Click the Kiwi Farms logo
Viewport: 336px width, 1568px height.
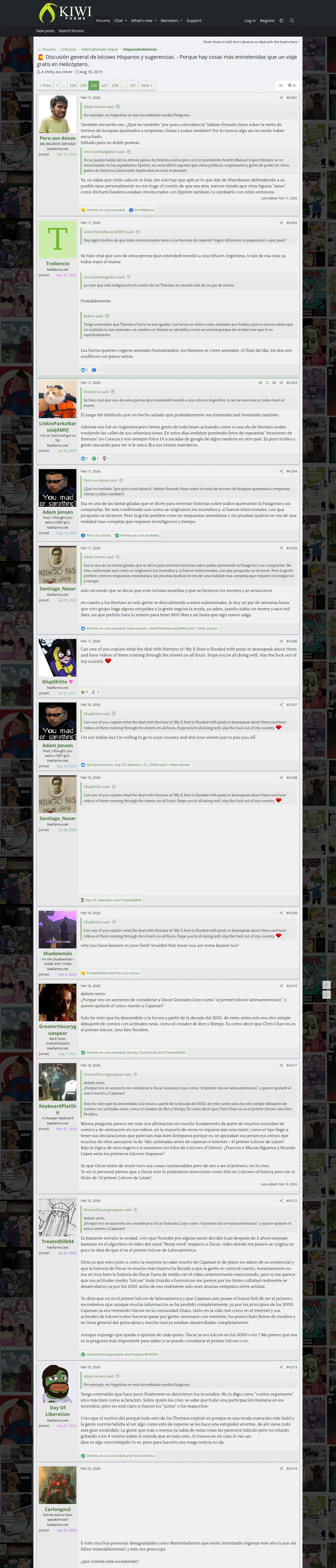pyautogui.click(x=65, y=13)
